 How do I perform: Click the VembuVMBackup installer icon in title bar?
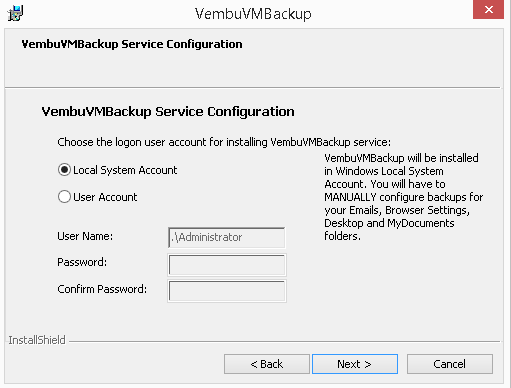(15, 13)
